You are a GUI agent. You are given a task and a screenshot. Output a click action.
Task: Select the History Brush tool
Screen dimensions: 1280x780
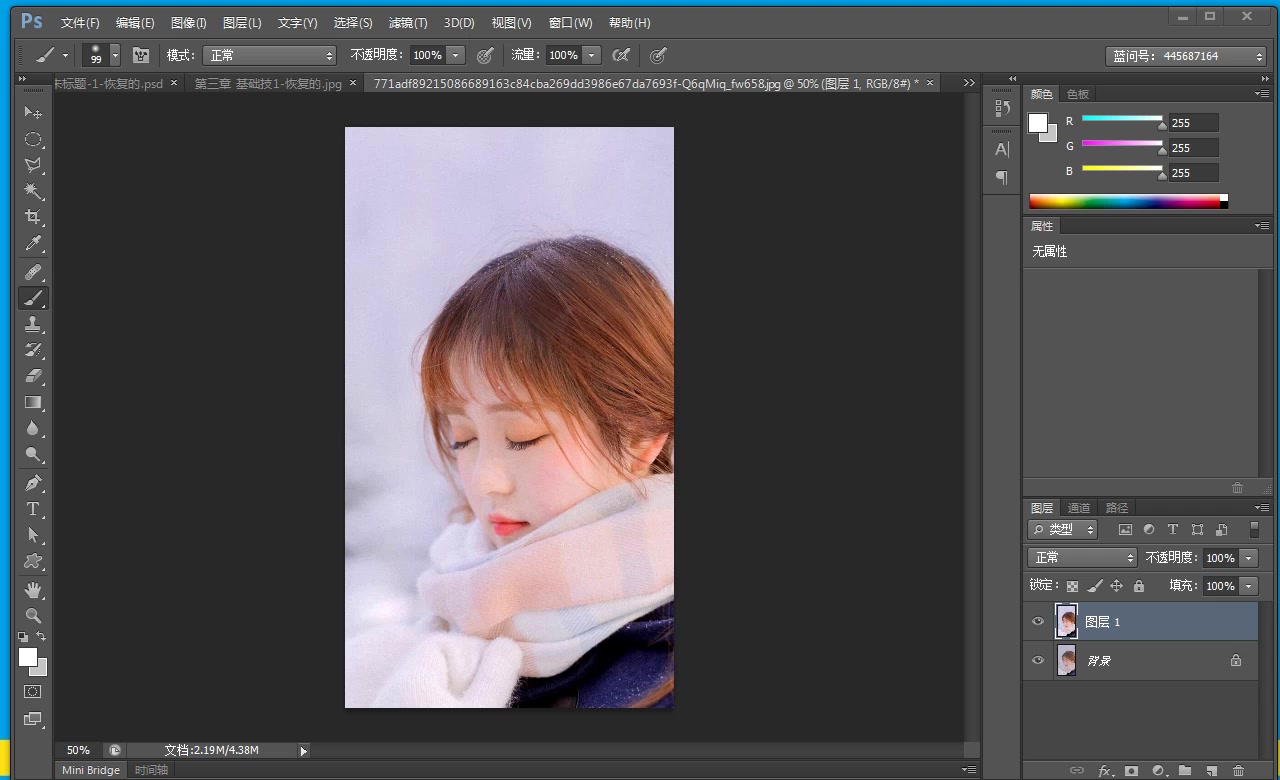33,350
